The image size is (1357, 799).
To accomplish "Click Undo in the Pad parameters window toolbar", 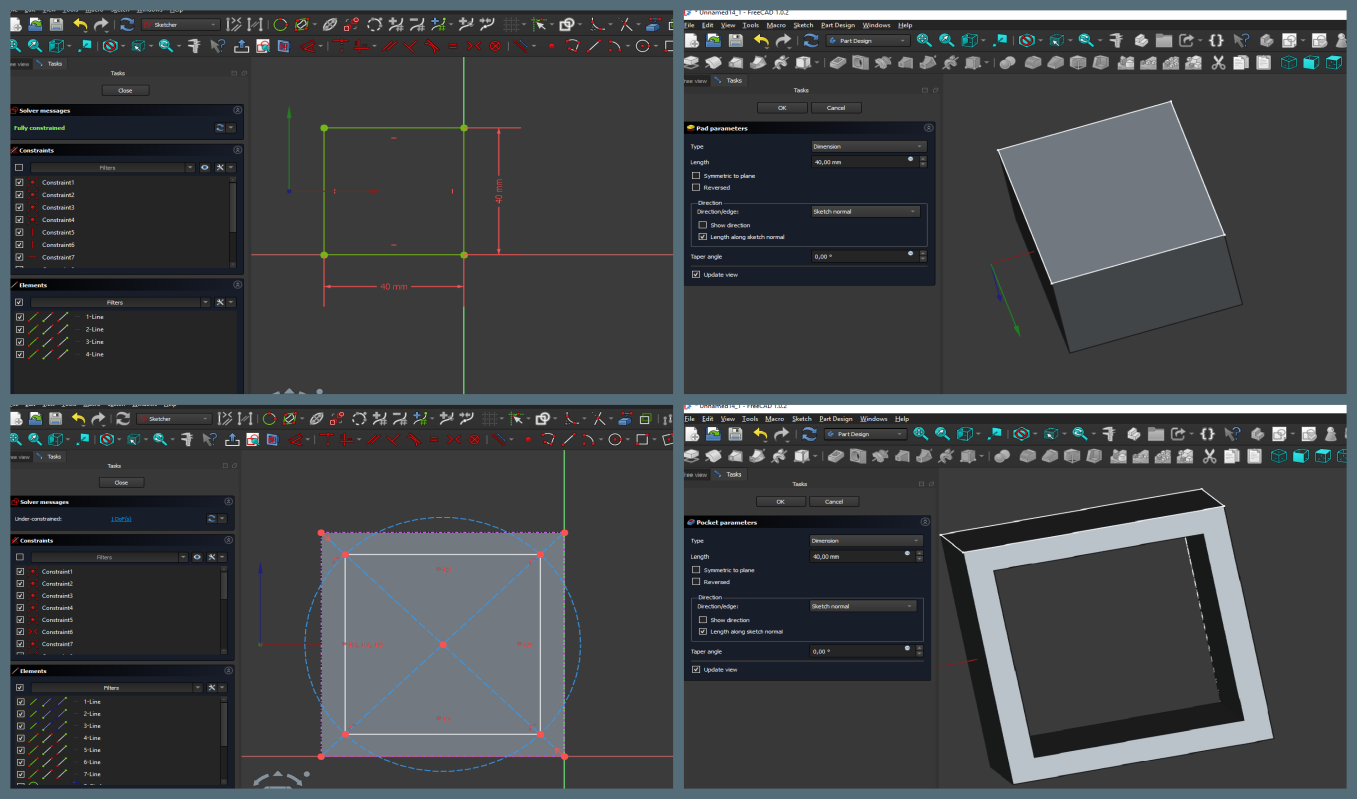I will click(762, 40).
